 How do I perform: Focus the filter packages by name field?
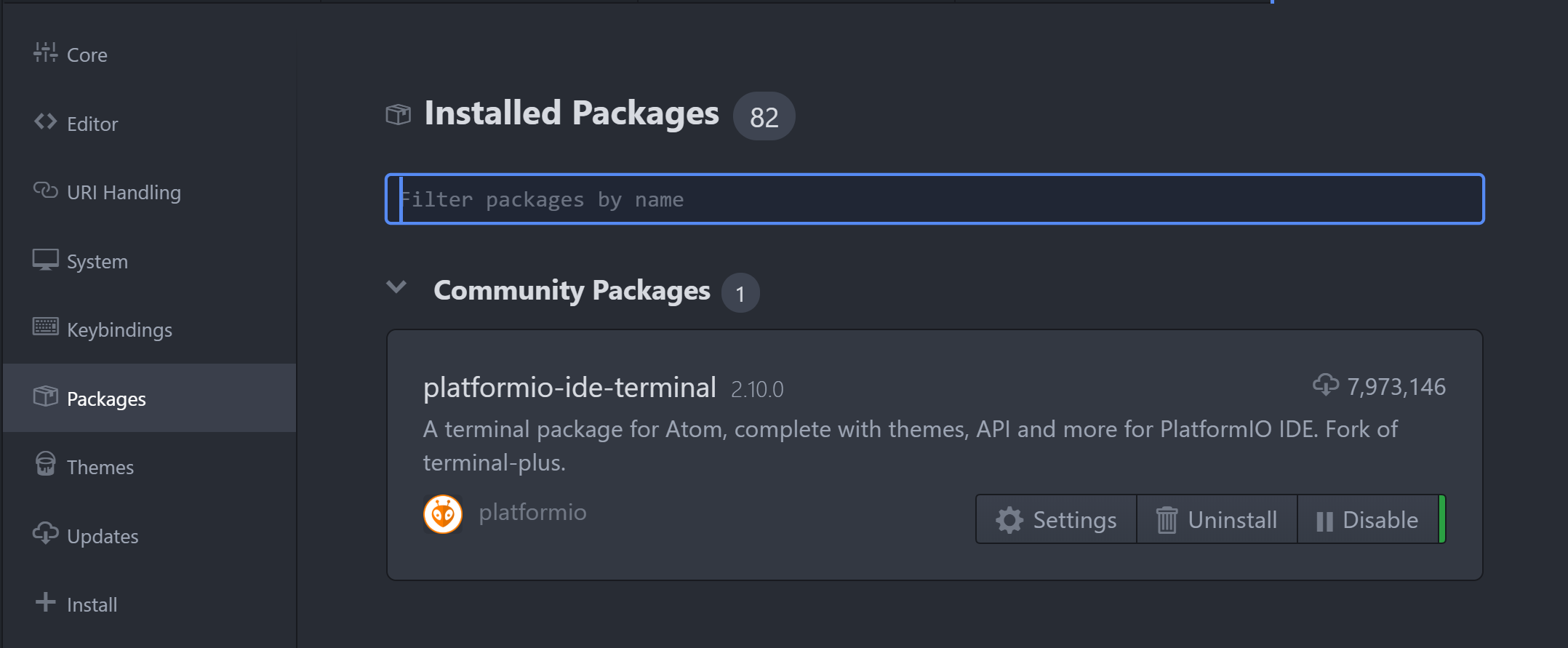coord(934,199)
